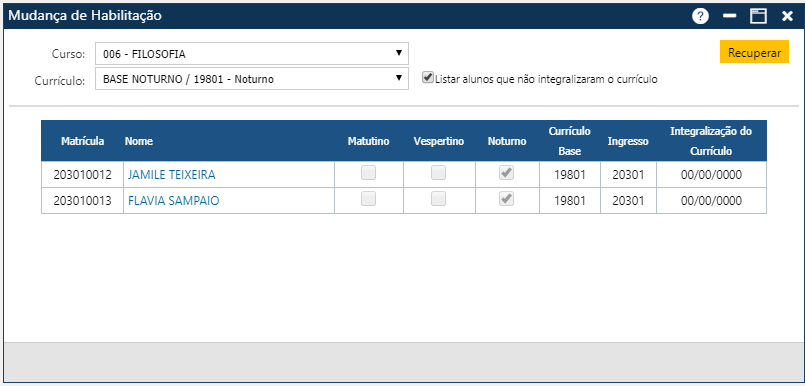This screenshot has height=386, width=805.
Task: Select matrícula cell 203010012
Action: point(82,175)
